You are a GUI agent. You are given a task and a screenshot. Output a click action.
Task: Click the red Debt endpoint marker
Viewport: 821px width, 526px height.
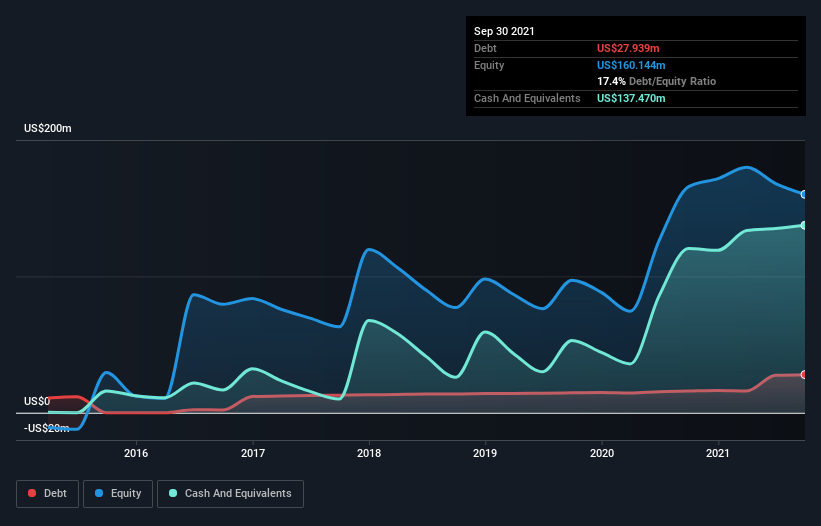click(804, 375)
